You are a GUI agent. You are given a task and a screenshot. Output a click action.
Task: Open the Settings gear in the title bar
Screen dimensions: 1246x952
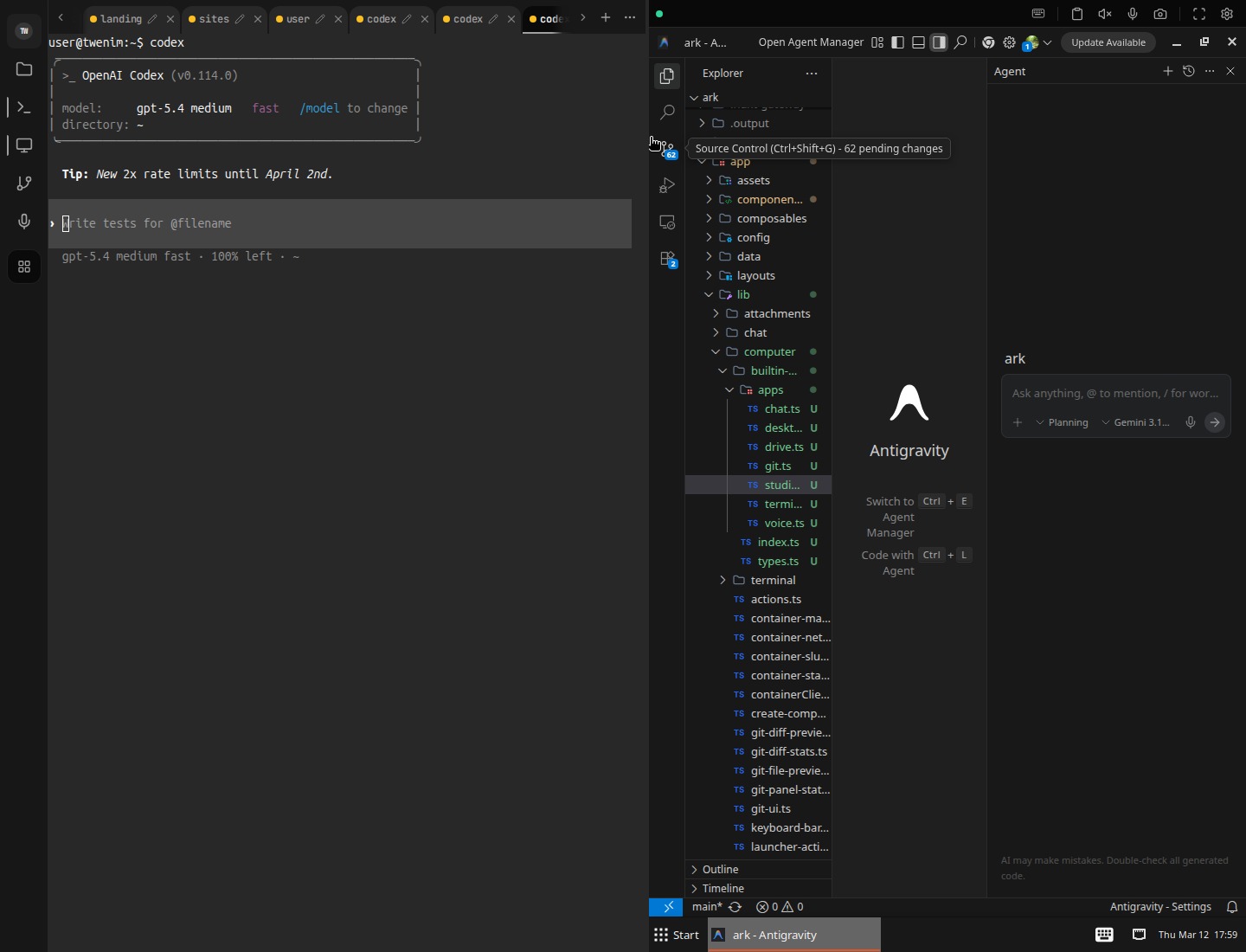1010,43
